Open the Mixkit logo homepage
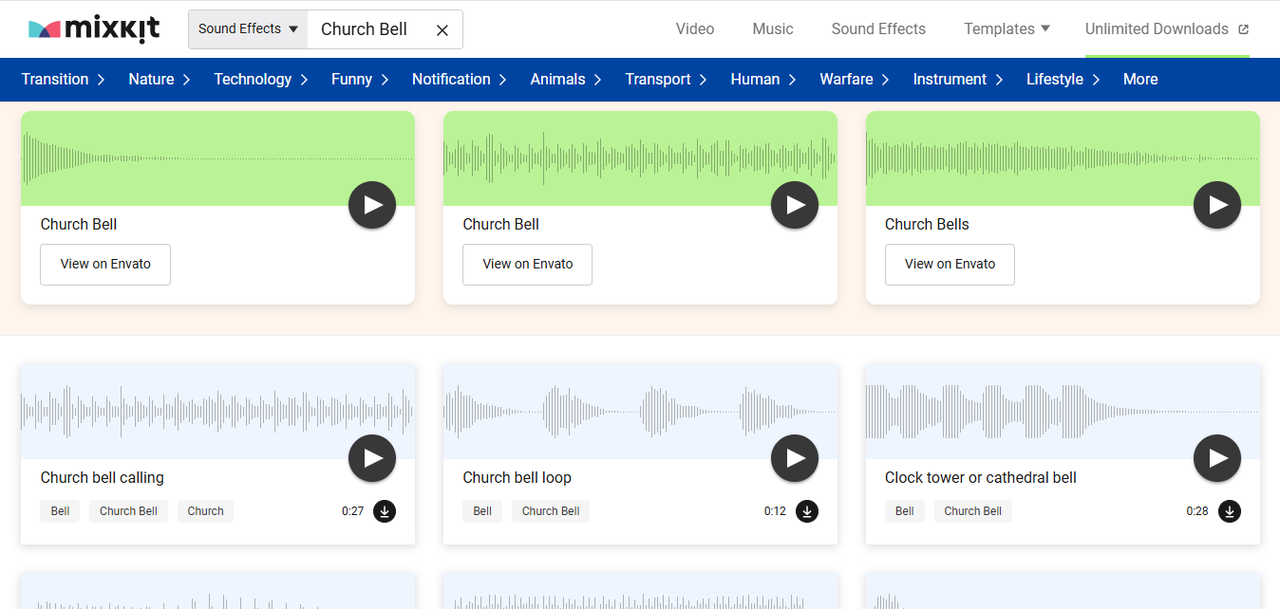The width and height of the screenshot is (1280, 609). [94, 29]
